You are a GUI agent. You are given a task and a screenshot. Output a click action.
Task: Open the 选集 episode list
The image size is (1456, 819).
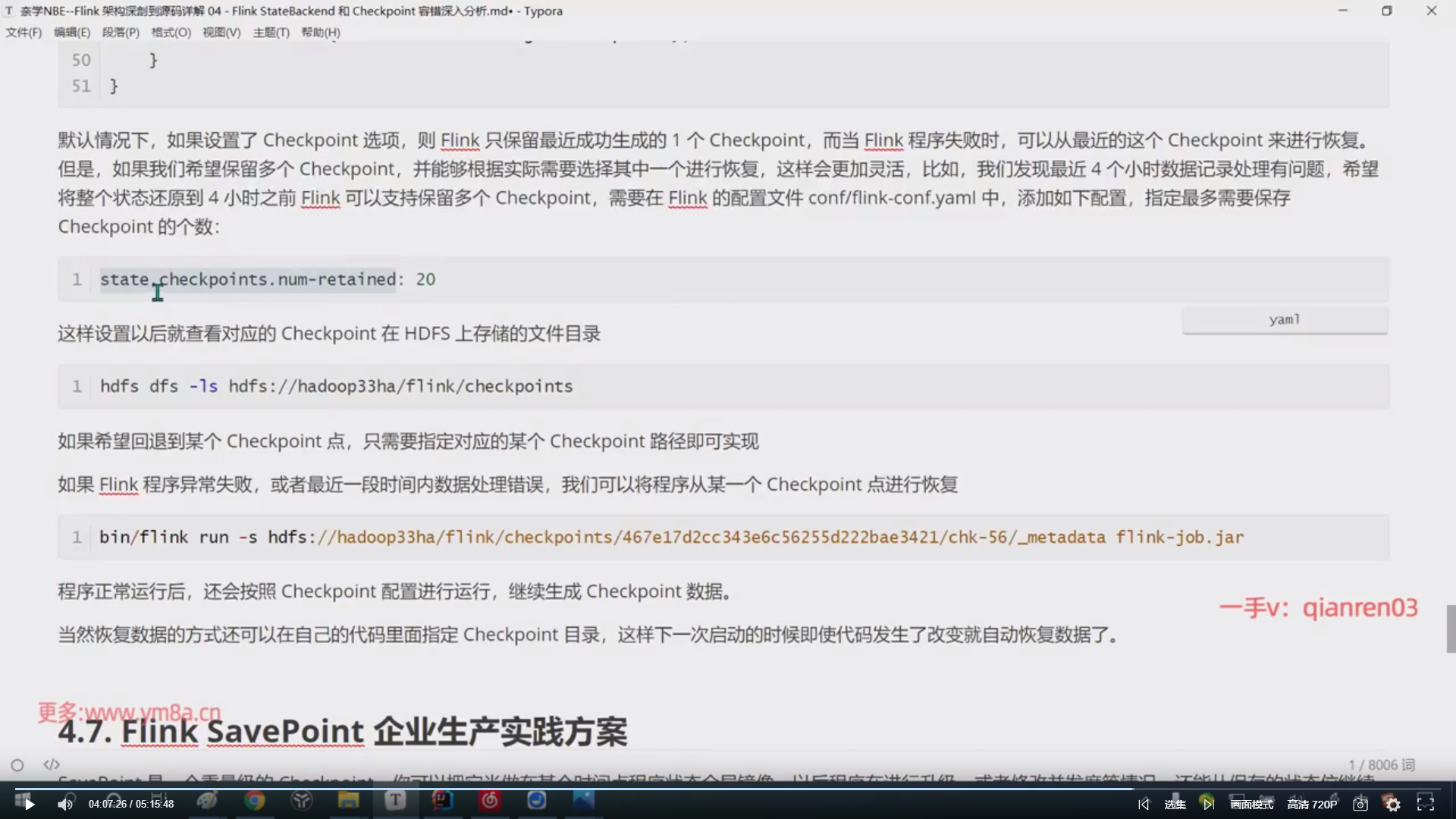(1175, 805)
